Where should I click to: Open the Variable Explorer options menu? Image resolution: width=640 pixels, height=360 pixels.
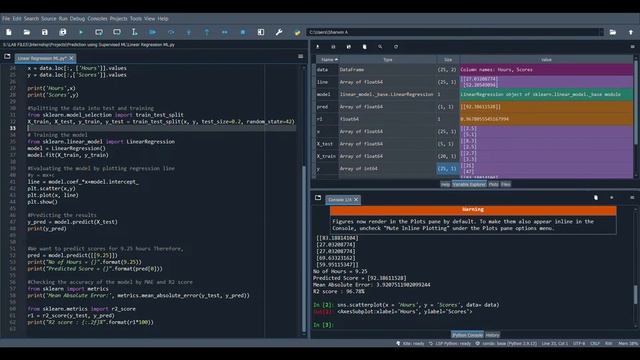pos(632,47)
